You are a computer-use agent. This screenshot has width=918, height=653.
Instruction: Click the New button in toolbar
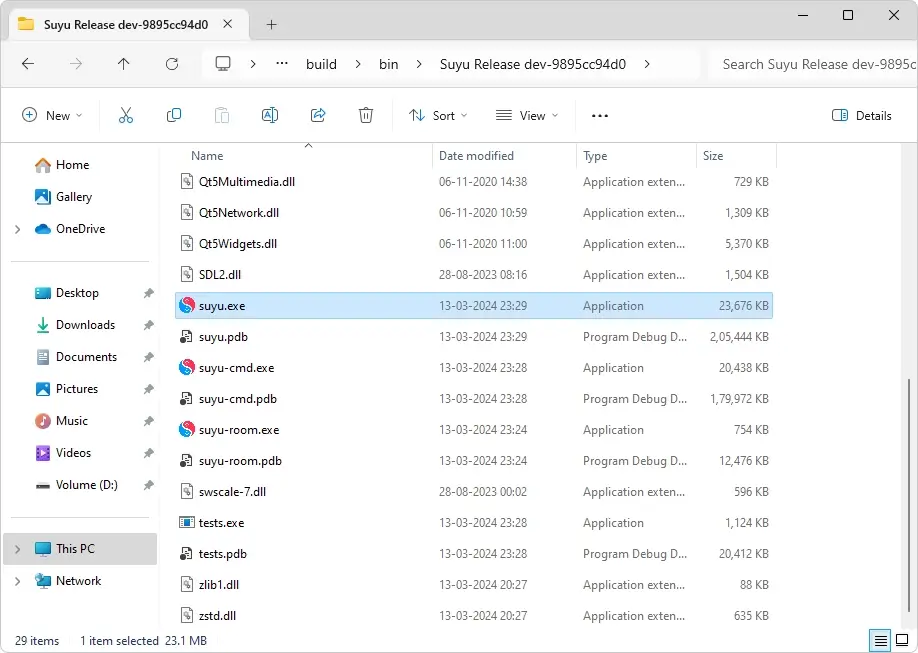point(52,116)
